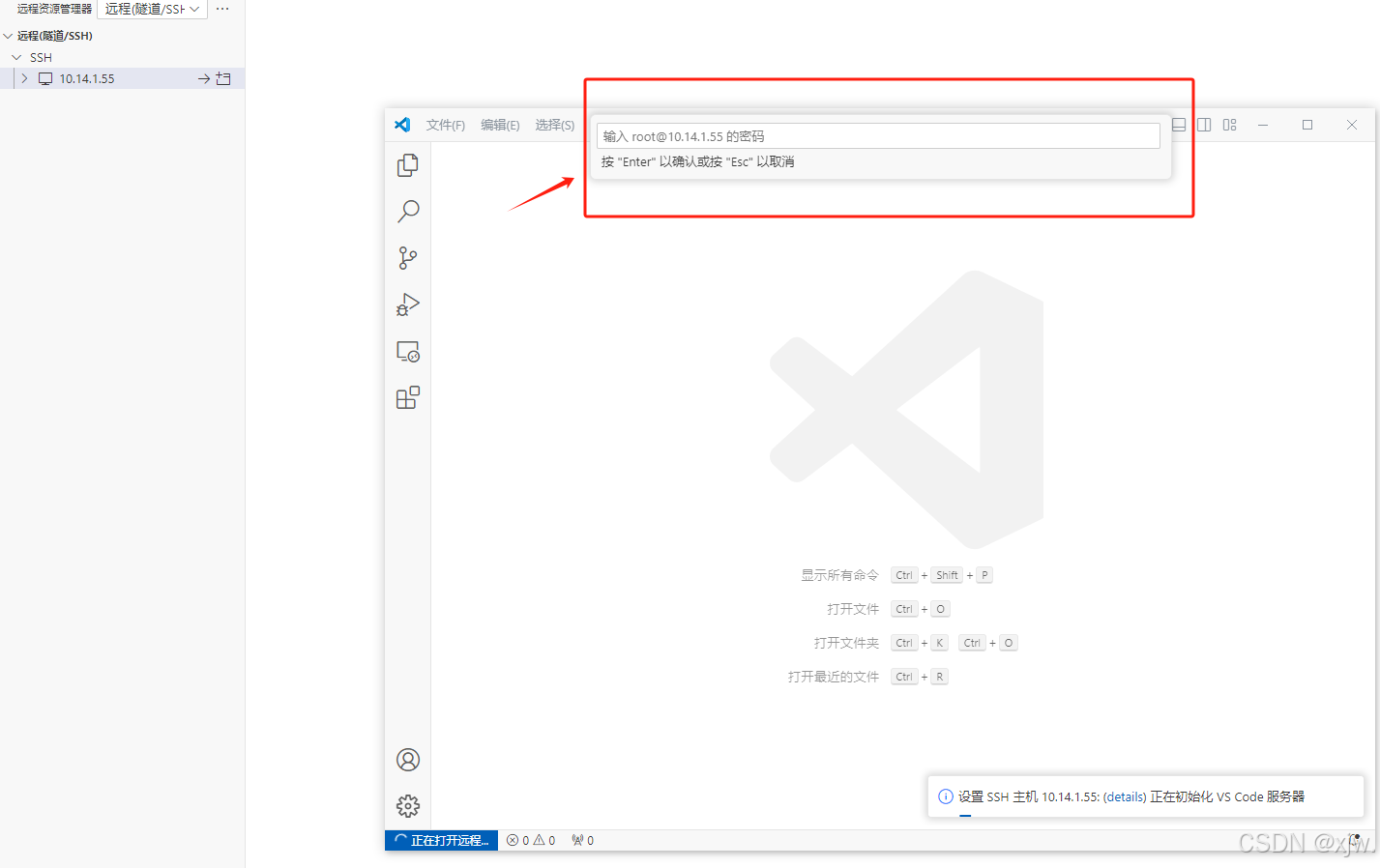The image size is (1380, 868).
Task: Open the Explorer view in activity bar
Action: point(408,165)
